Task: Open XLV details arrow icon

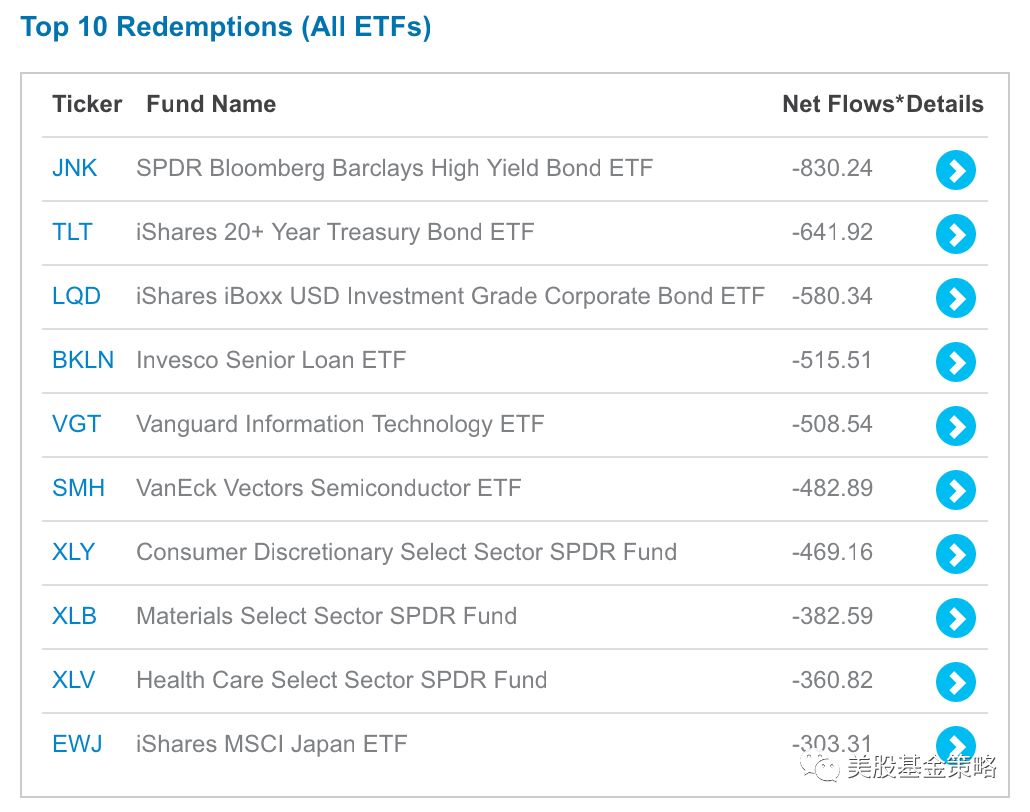Action: (x=955, y=682)
